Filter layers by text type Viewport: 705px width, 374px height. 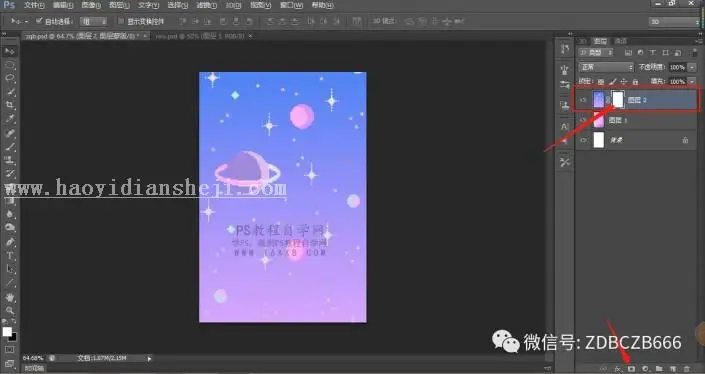[x=652, y=53]
